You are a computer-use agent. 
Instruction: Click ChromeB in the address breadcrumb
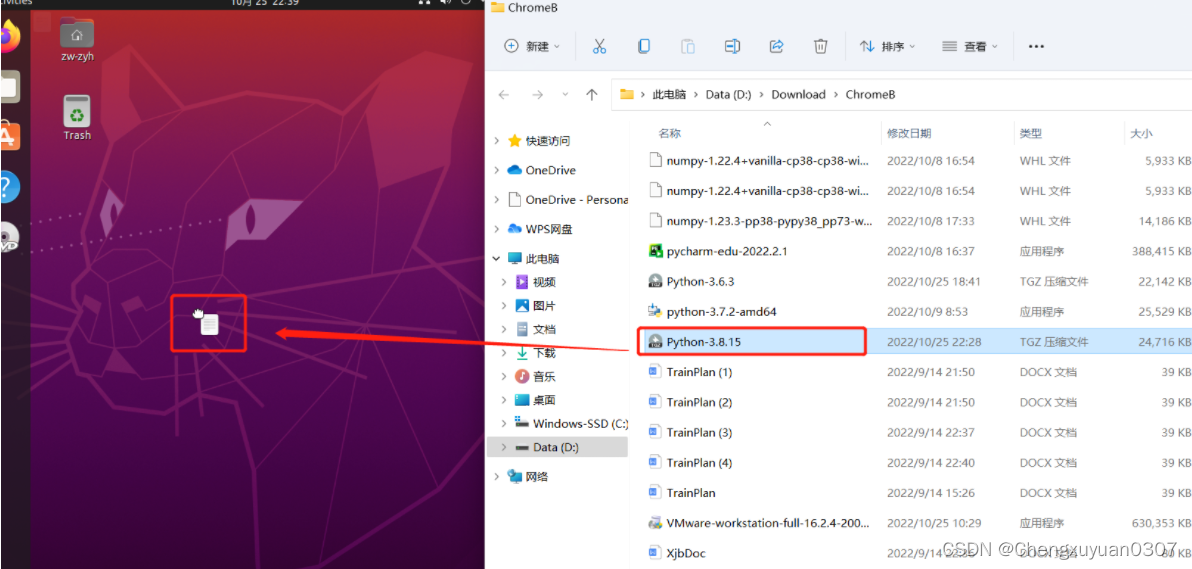[x=870, y=94]
